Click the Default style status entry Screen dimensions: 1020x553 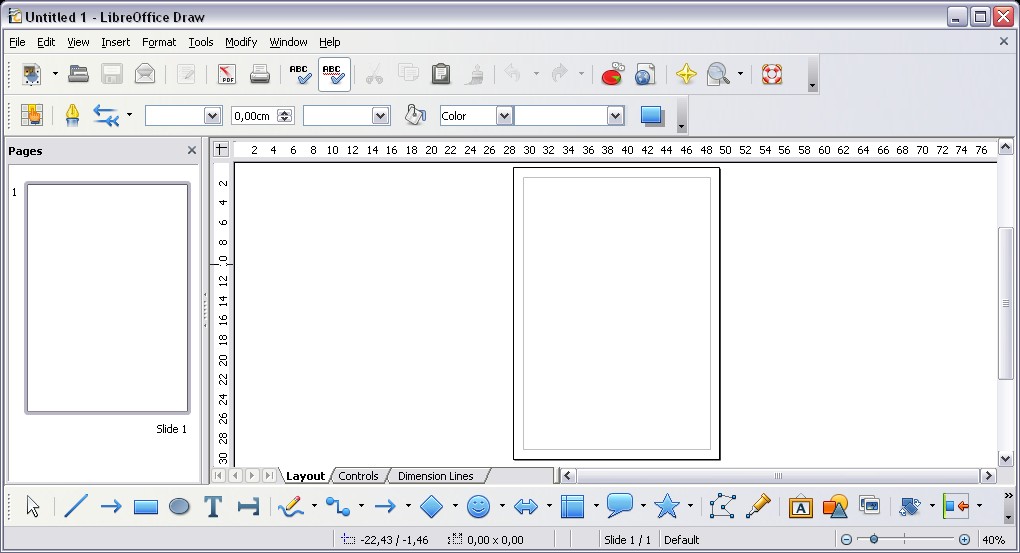tap(681, 540)
